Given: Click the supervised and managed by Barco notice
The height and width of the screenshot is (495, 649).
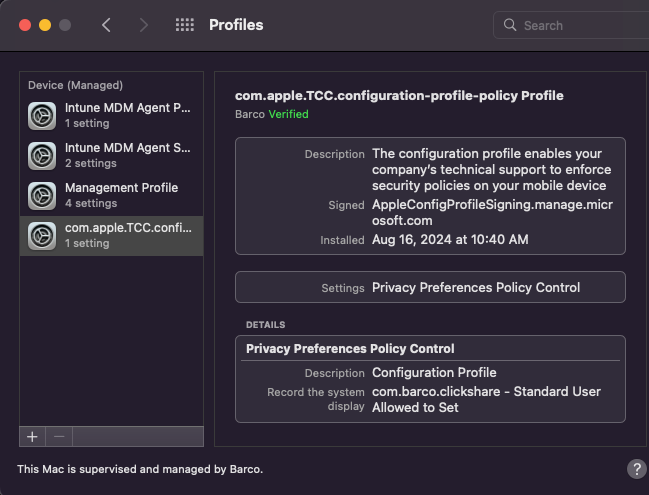Looking at the screenshot, I should tap(140, 469).
